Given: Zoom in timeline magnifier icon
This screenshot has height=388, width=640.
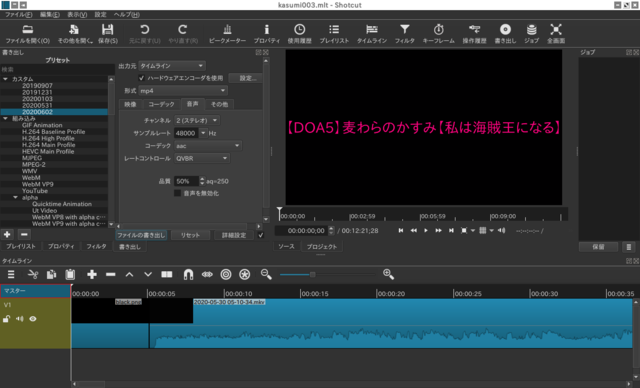Looking at the screenshot, I should [x=389, y=274].
